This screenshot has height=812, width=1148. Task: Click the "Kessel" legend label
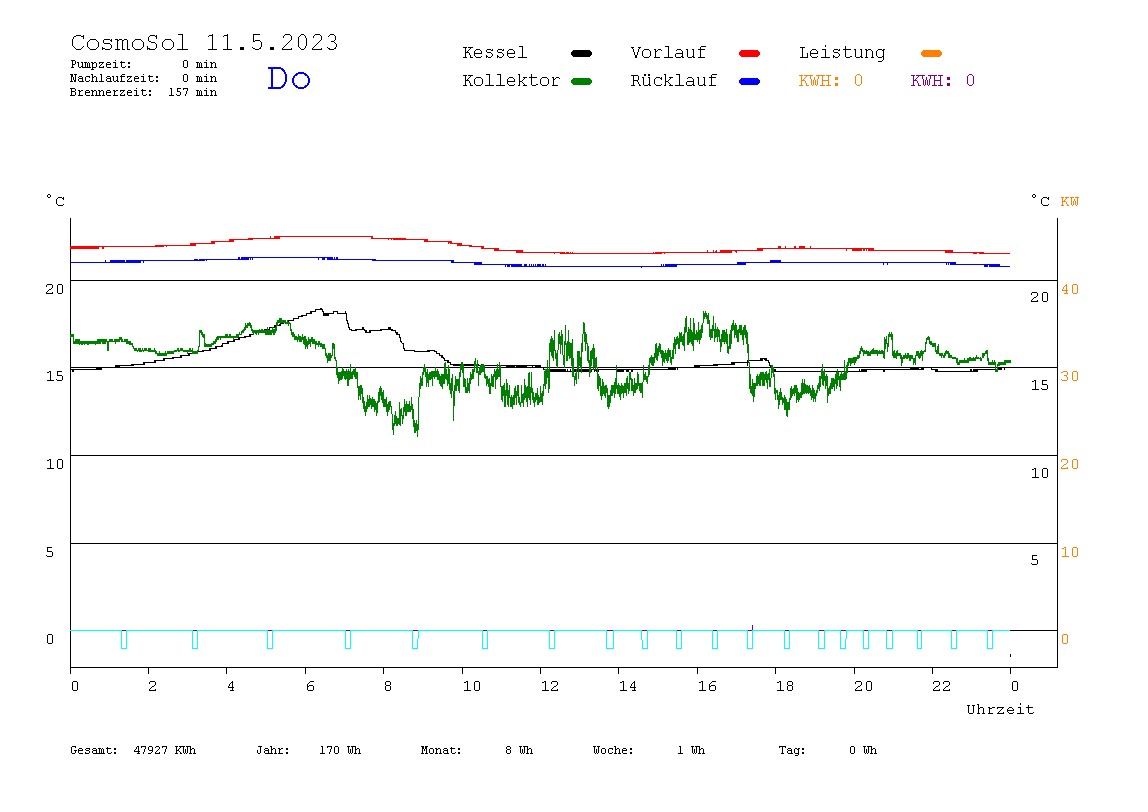(495, 53)
